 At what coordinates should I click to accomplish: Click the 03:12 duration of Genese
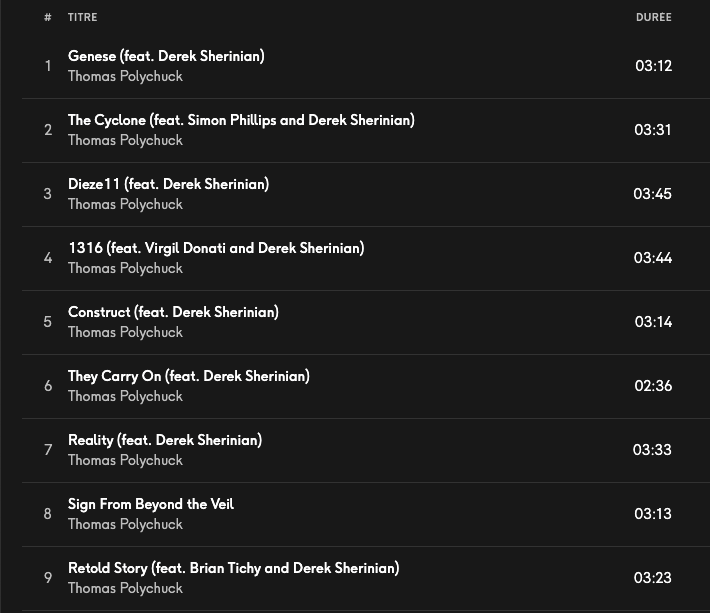[653, 66]
